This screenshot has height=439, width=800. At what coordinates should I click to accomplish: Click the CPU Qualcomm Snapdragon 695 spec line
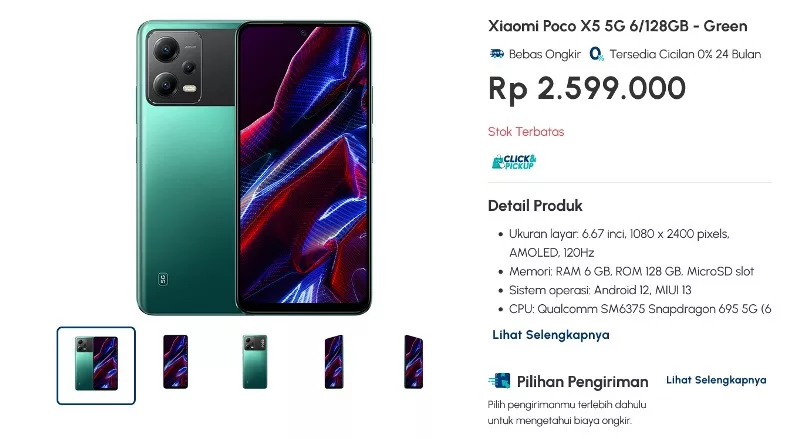[640, 309]
